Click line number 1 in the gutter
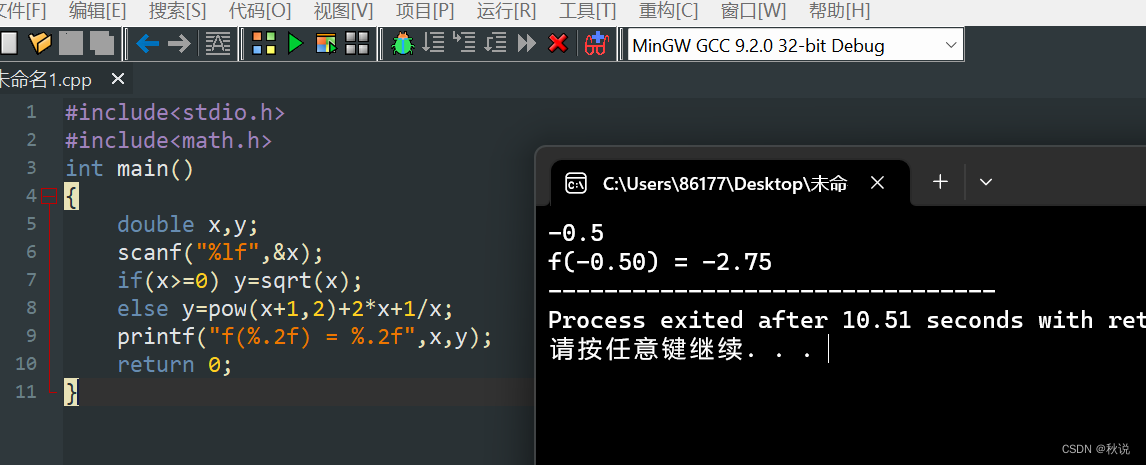The width and height of the screenshot is (1146, 465). 31,113
